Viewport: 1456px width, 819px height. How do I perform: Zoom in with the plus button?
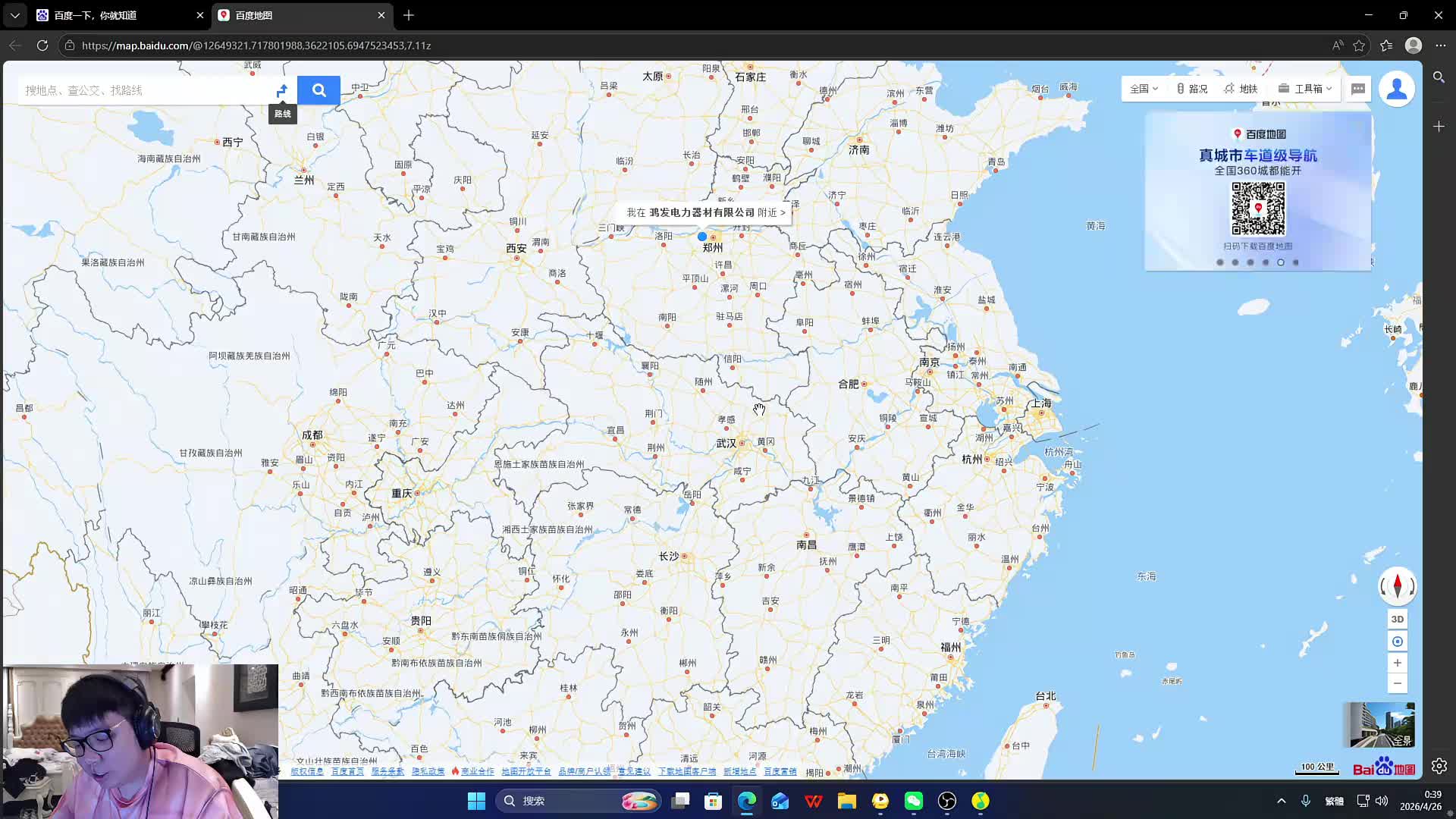coord(1397,663)
